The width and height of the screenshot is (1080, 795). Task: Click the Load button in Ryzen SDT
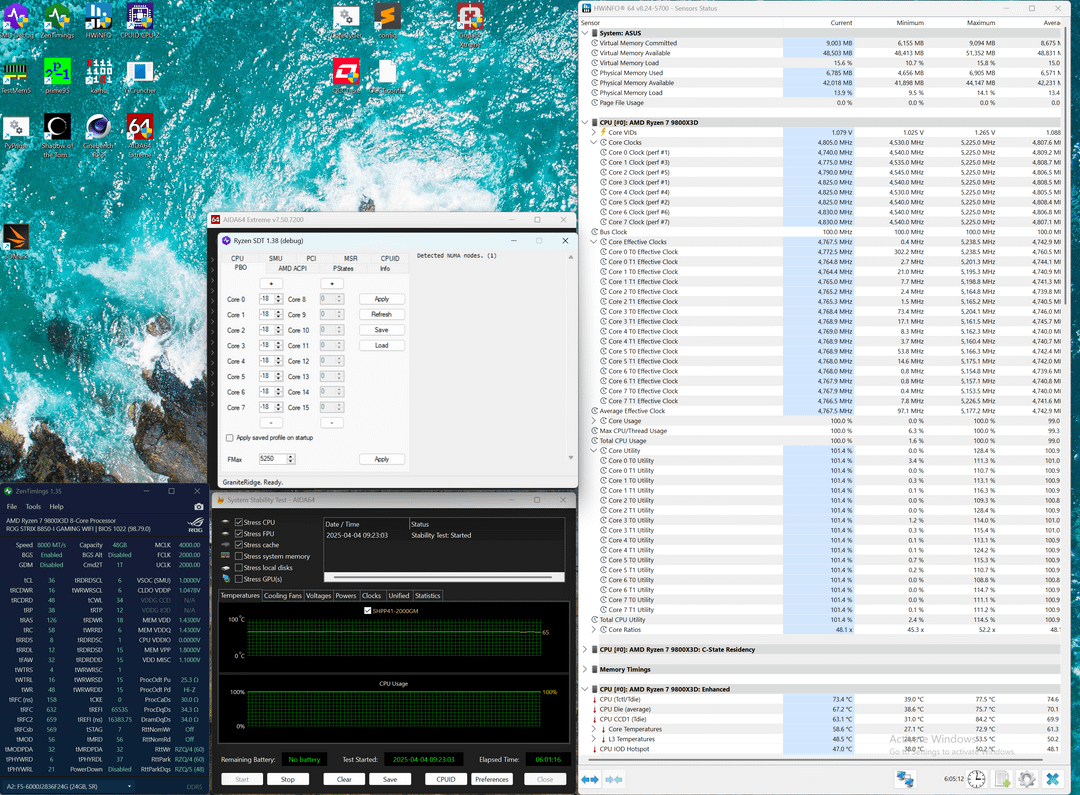(x=382, y=345)
